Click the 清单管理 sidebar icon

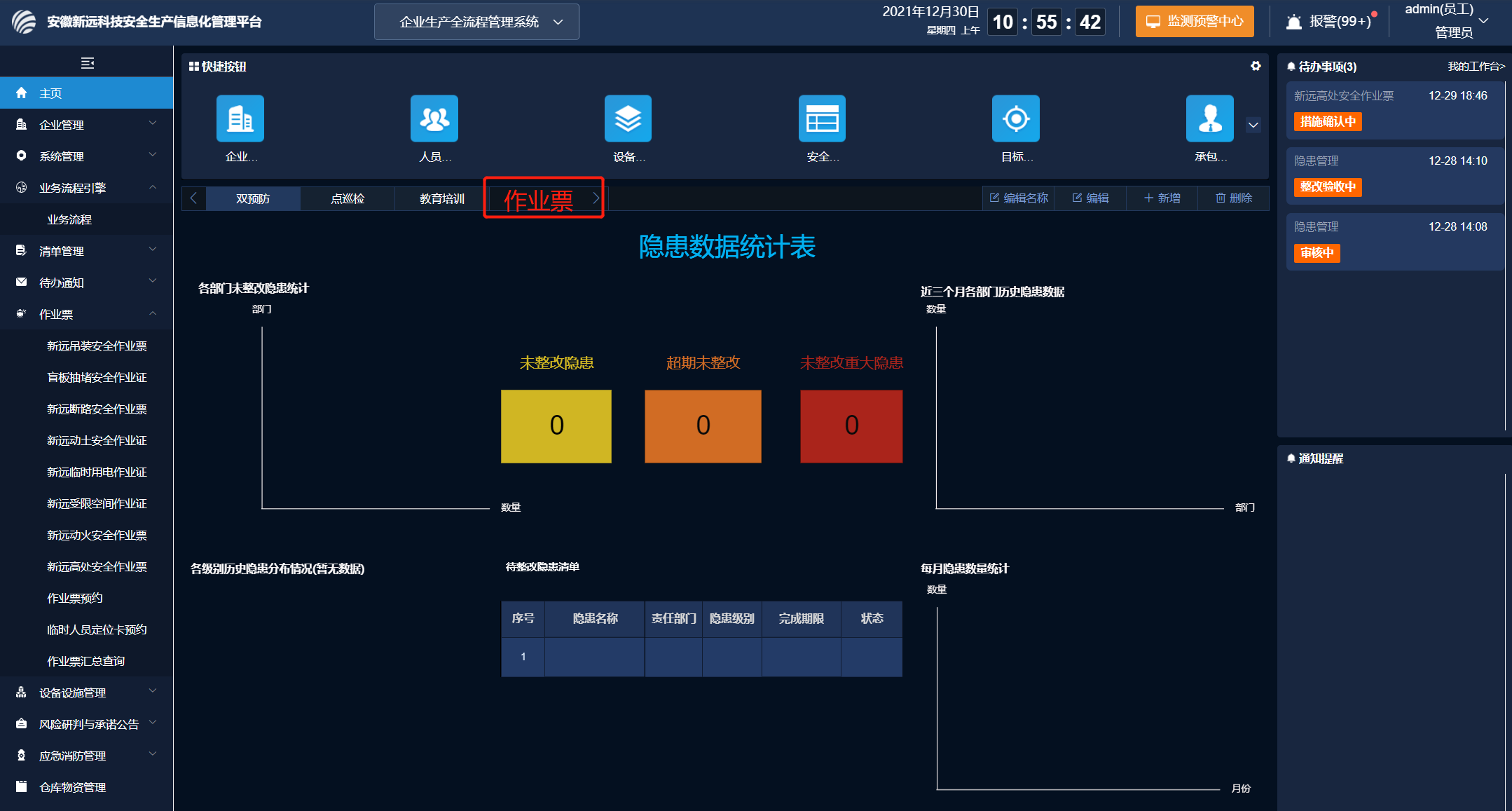[x=21, y=250]
